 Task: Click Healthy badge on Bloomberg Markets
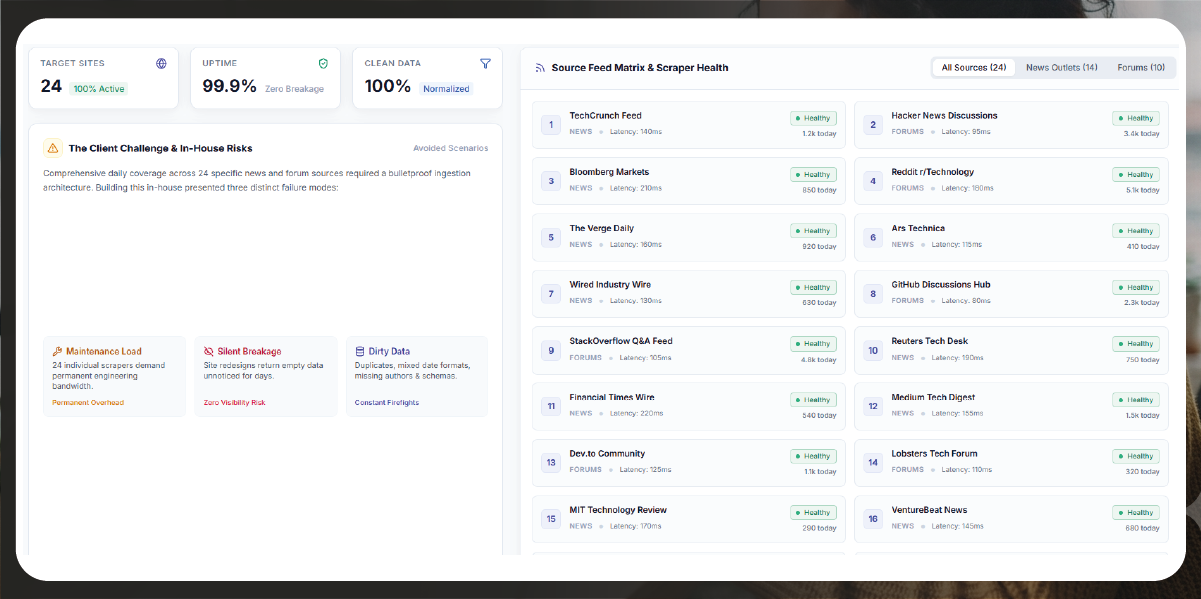[813, 174]
